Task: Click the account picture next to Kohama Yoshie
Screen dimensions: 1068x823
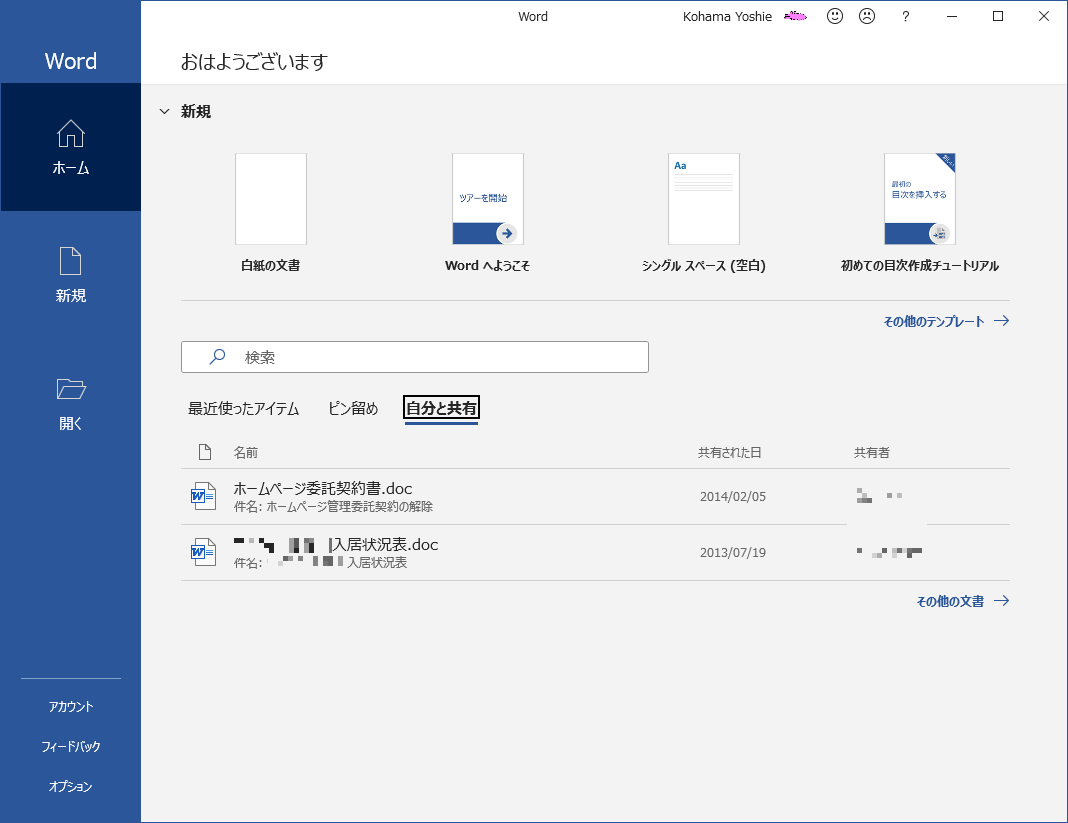Action: pos(795,16)
